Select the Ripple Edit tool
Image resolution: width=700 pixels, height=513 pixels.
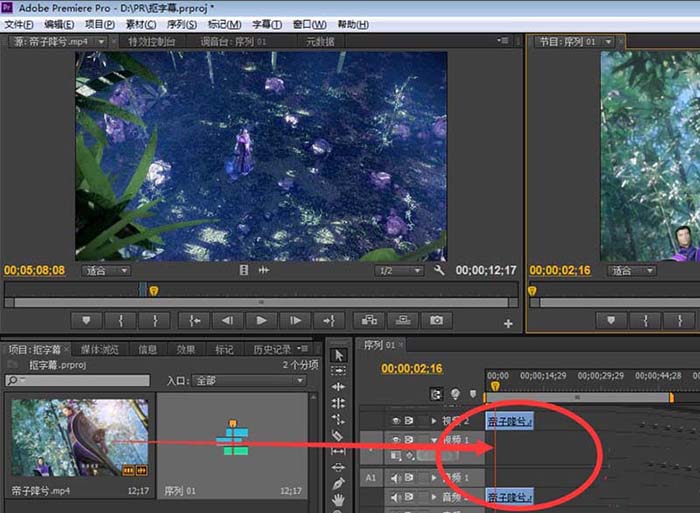(x=338, y=387)
